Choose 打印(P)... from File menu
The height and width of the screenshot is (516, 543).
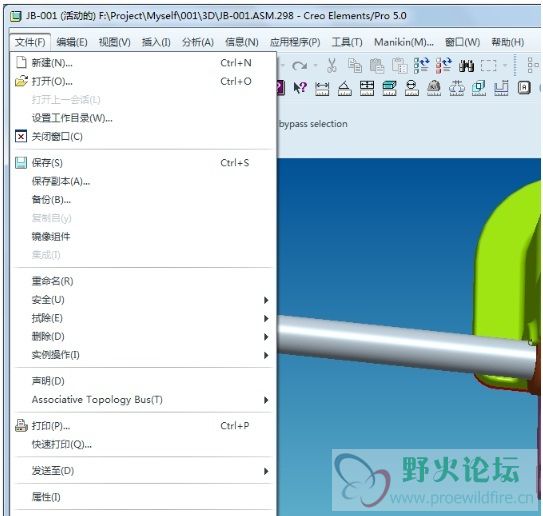(143, 426)
